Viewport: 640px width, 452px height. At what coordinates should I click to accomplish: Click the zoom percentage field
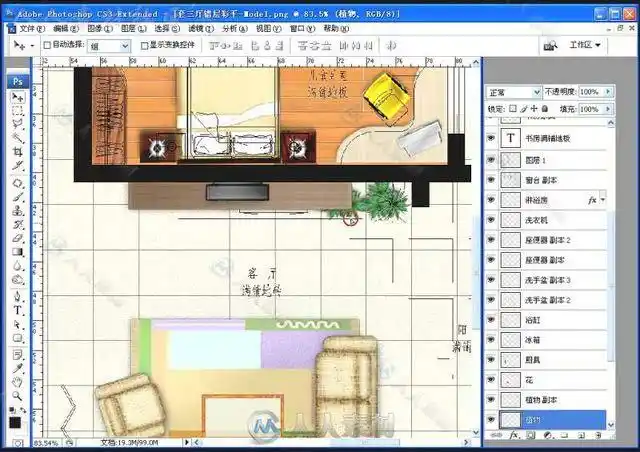[x=46, y=443]
